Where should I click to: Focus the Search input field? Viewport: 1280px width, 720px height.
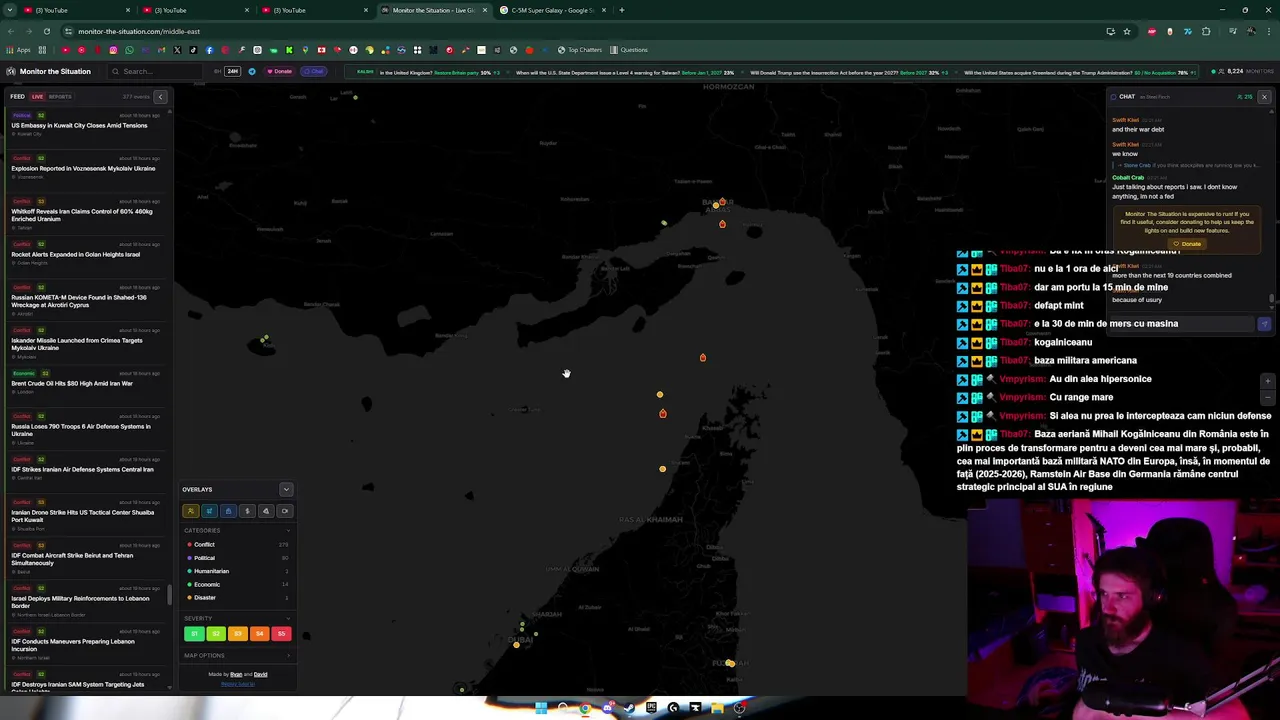[x=155, y=71]
